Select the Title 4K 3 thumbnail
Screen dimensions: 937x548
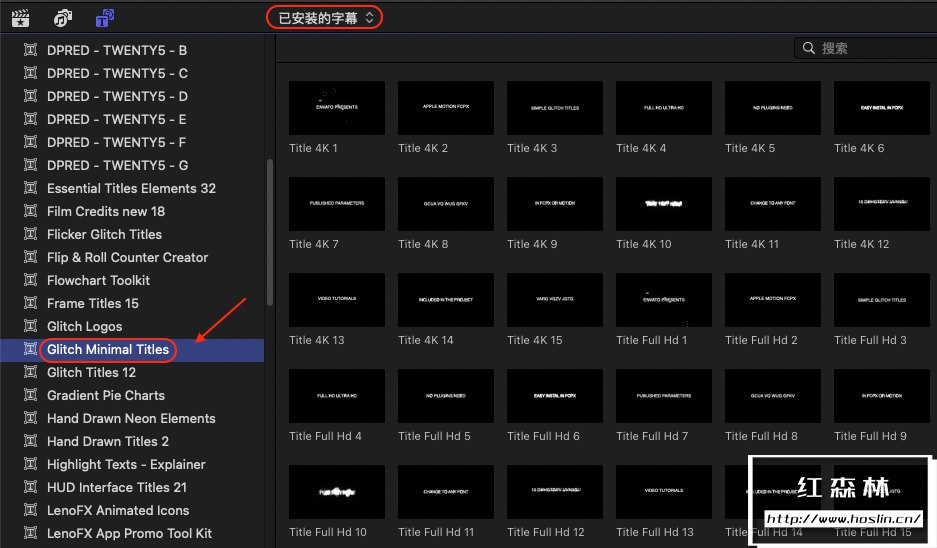(555, 108)
